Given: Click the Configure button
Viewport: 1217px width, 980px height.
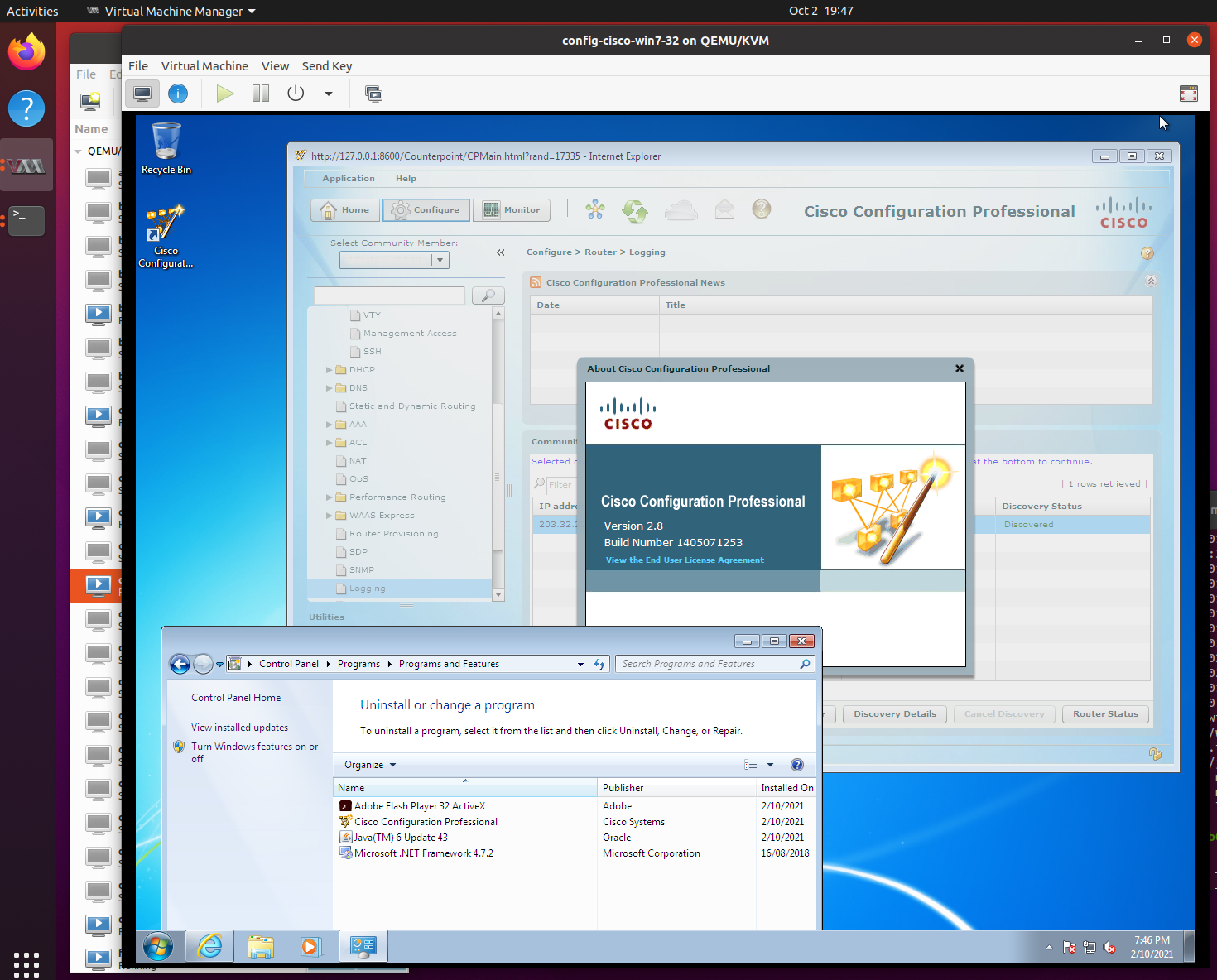Looking at the screenshot, I should 426,210.
